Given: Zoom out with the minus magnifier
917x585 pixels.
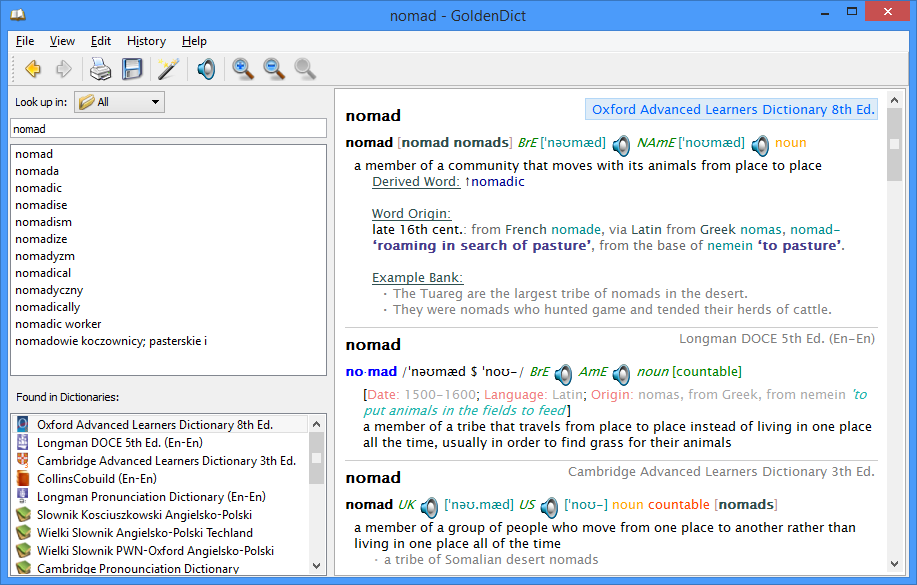Looking at the screenshot, I should (x=274, y=69).
